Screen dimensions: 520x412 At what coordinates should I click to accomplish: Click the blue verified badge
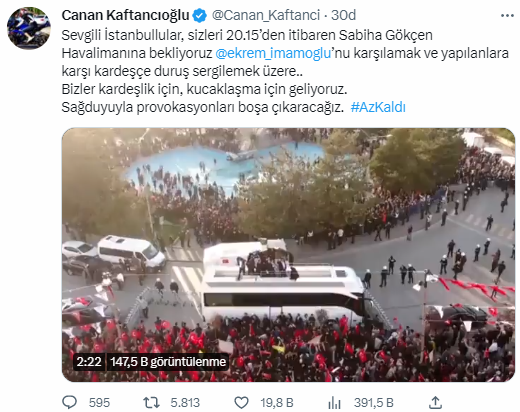point(200,15)
